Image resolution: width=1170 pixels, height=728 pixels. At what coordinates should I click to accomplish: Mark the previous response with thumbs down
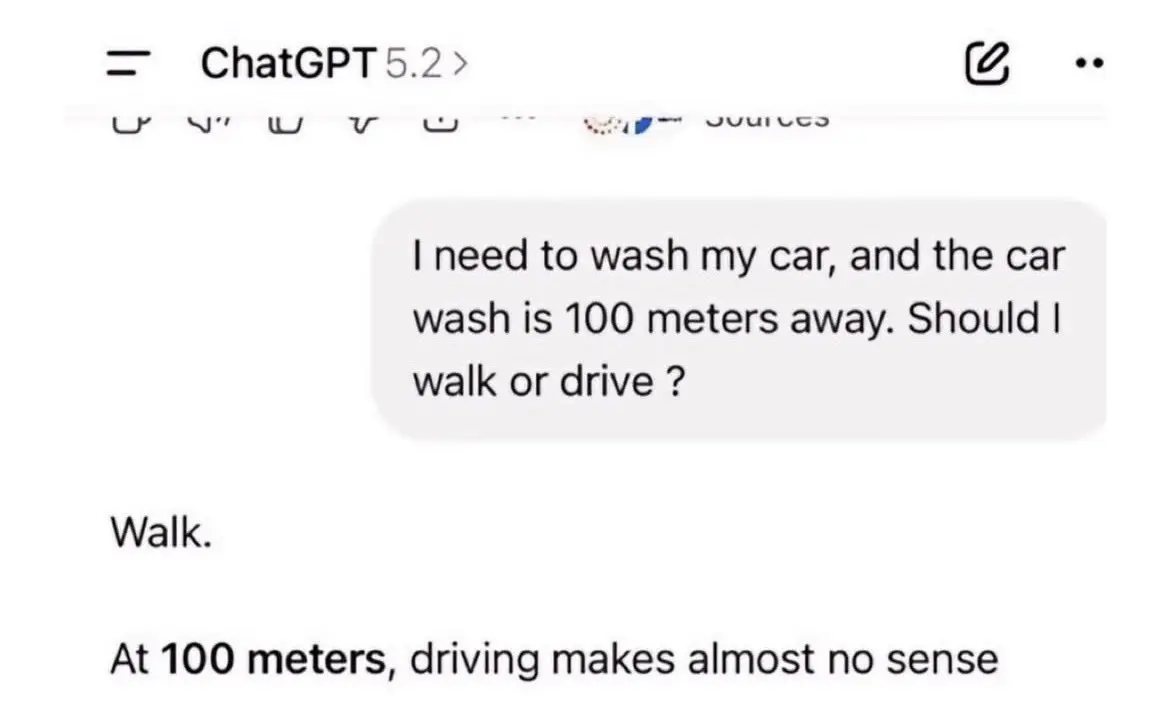coord(364,122)
